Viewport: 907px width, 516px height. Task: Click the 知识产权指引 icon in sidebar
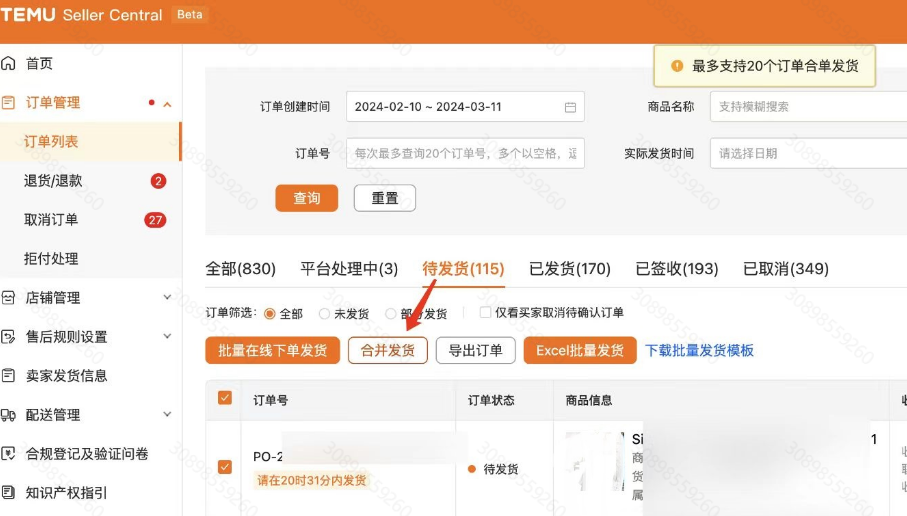[x=9, y=493]
